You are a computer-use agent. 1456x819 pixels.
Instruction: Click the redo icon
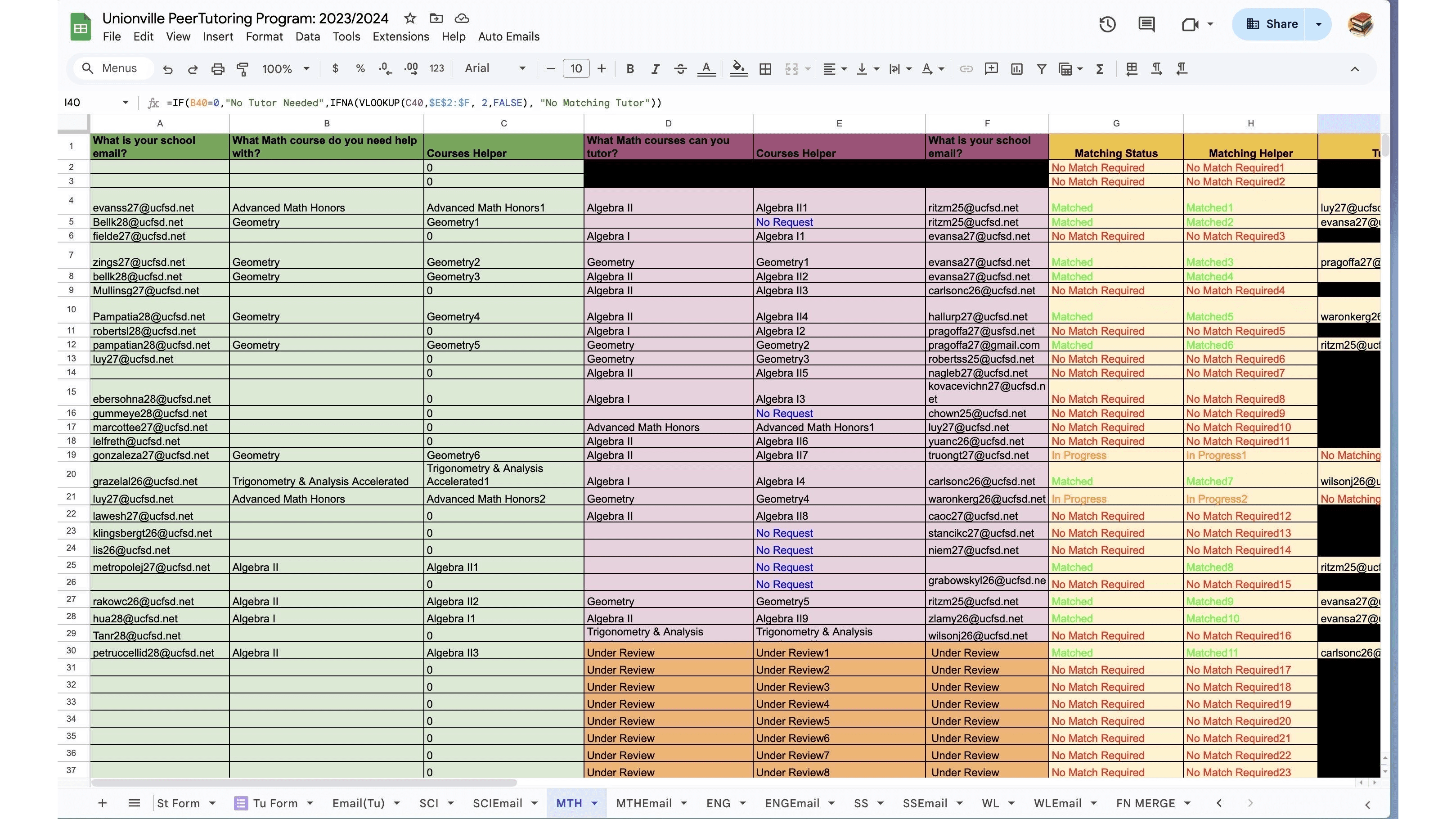click(x=193, y=69)
